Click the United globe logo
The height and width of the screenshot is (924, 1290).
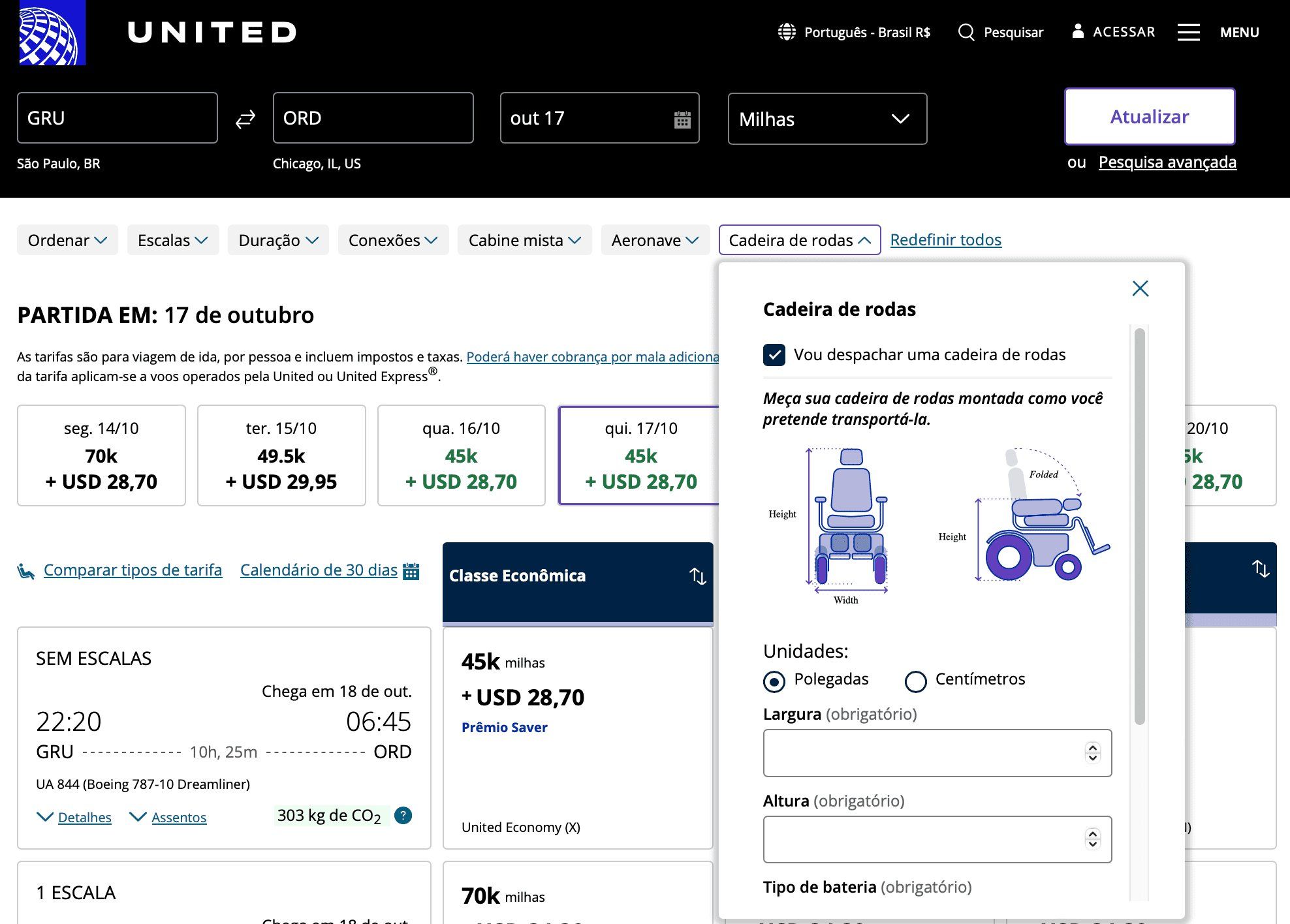(x=52, y=33)
